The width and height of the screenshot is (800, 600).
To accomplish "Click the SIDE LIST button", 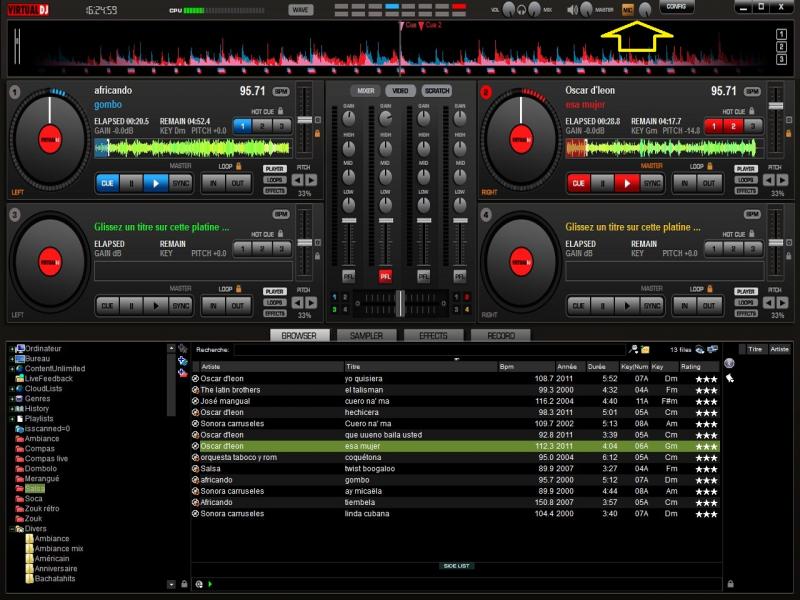I will [x=456, y=566].
